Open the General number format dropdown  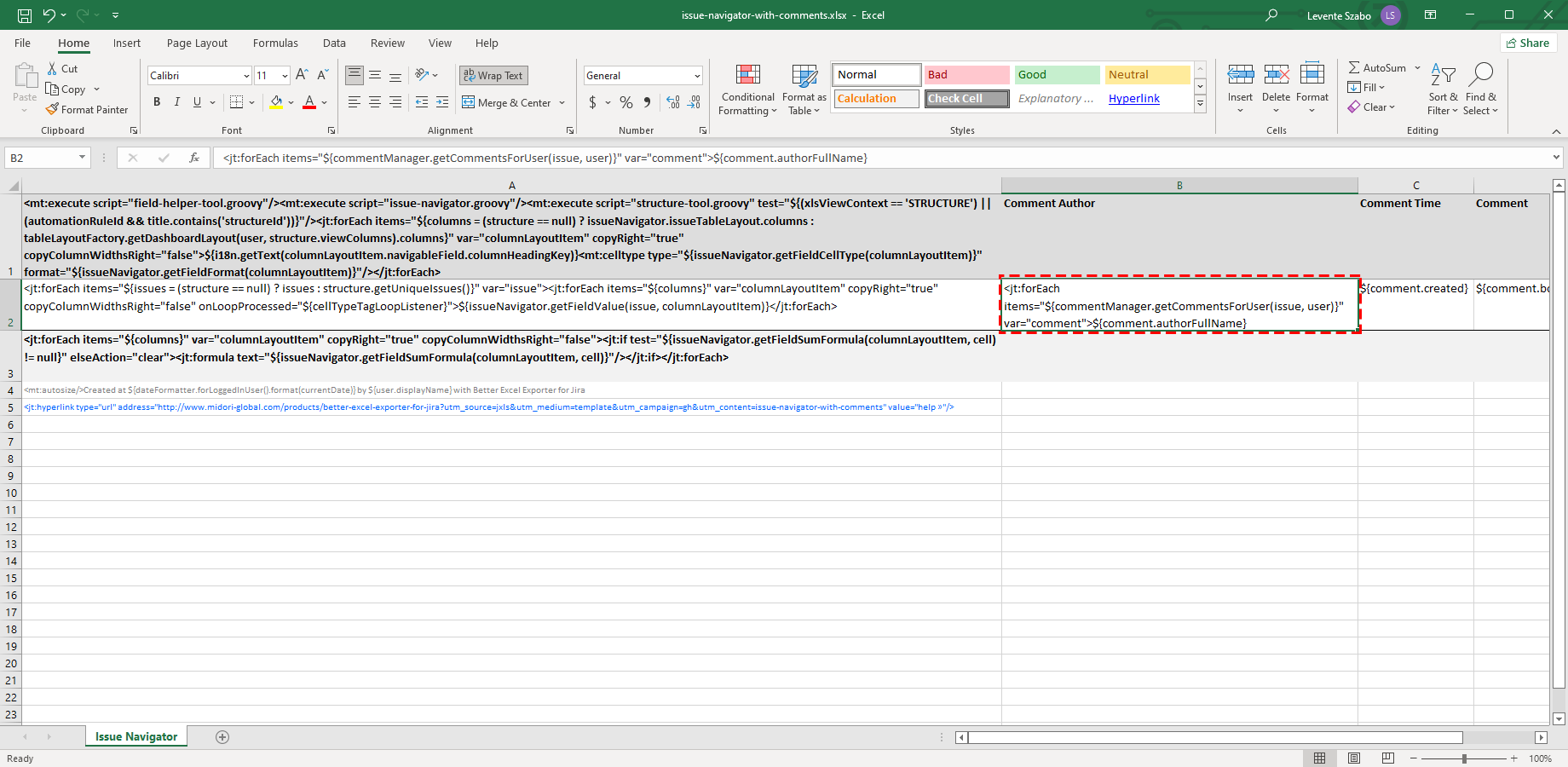[697, 76]
